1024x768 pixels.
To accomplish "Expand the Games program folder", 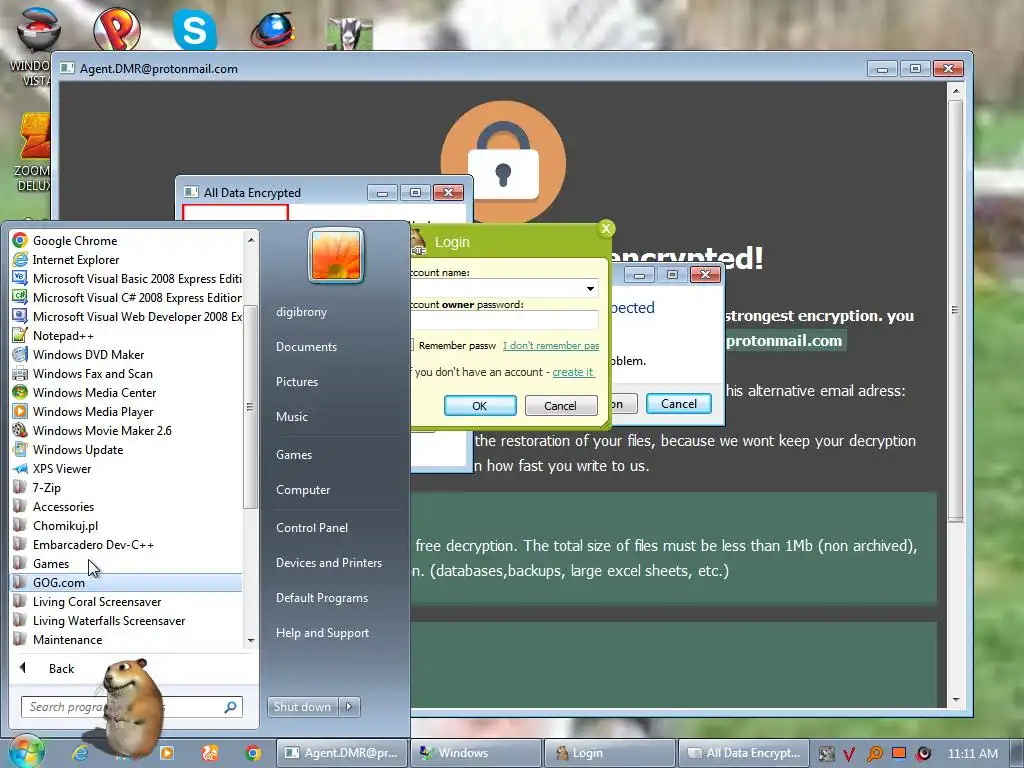I will (x=127, y=564).
